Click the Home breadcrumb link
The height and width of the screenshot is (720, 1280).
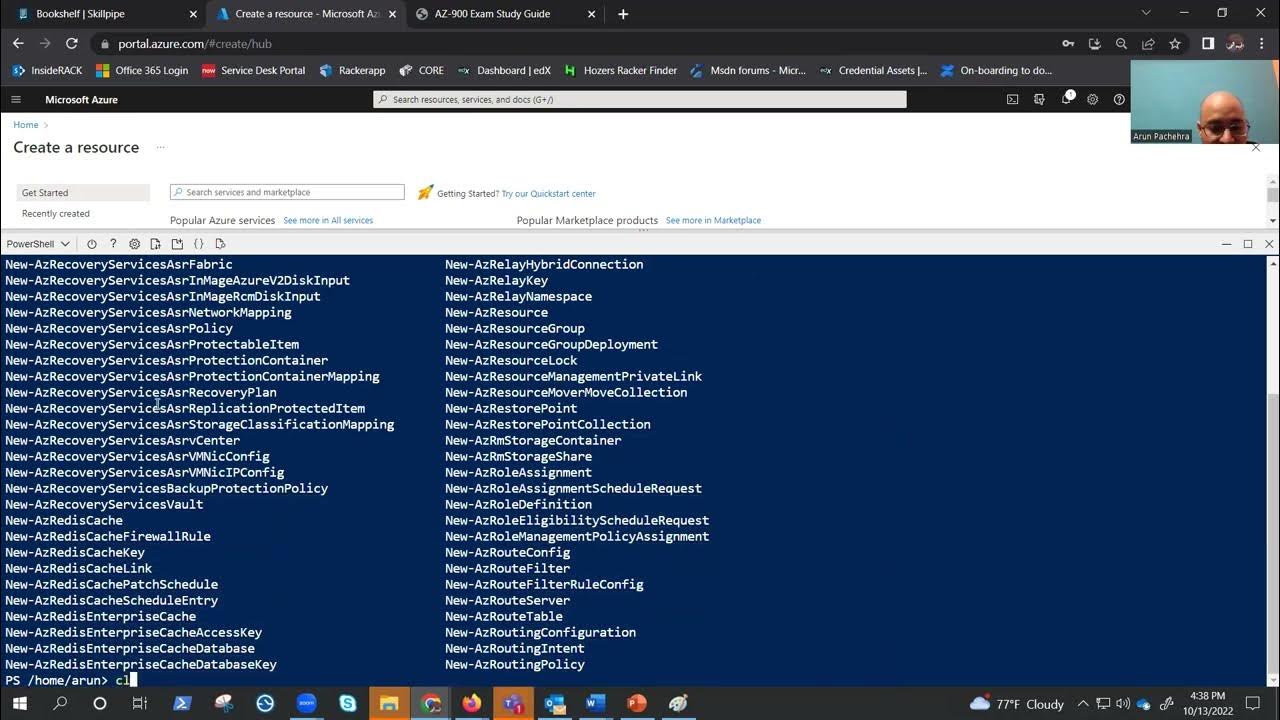click(26, 125)
